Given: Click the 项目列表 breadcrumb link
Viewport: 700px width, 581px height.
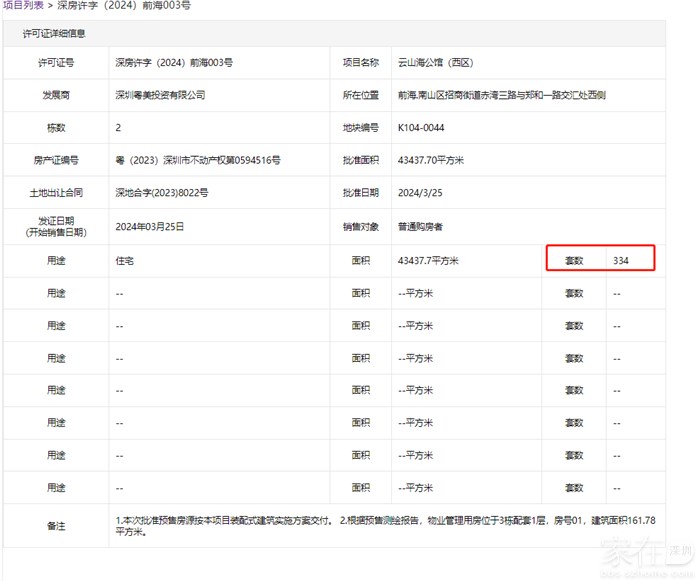Looking at the screenshot, I should (x=22, y=6).
